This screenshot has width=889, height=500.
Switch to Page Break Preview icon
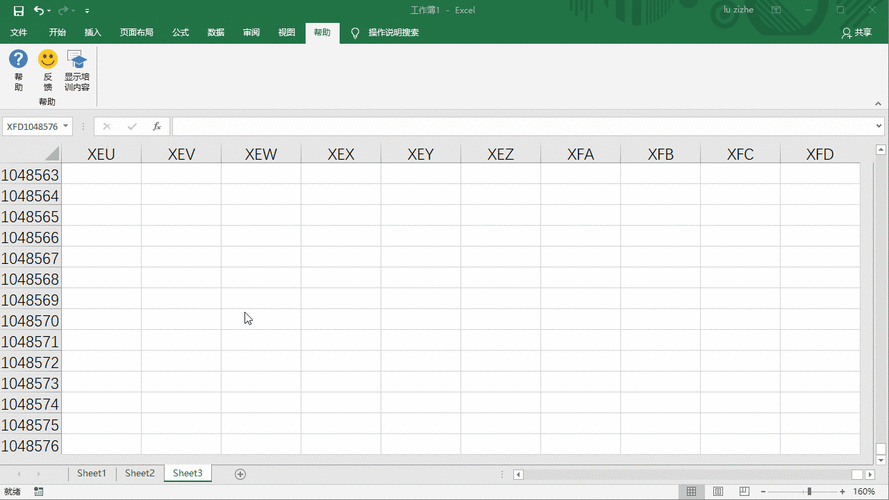(744, 491)
